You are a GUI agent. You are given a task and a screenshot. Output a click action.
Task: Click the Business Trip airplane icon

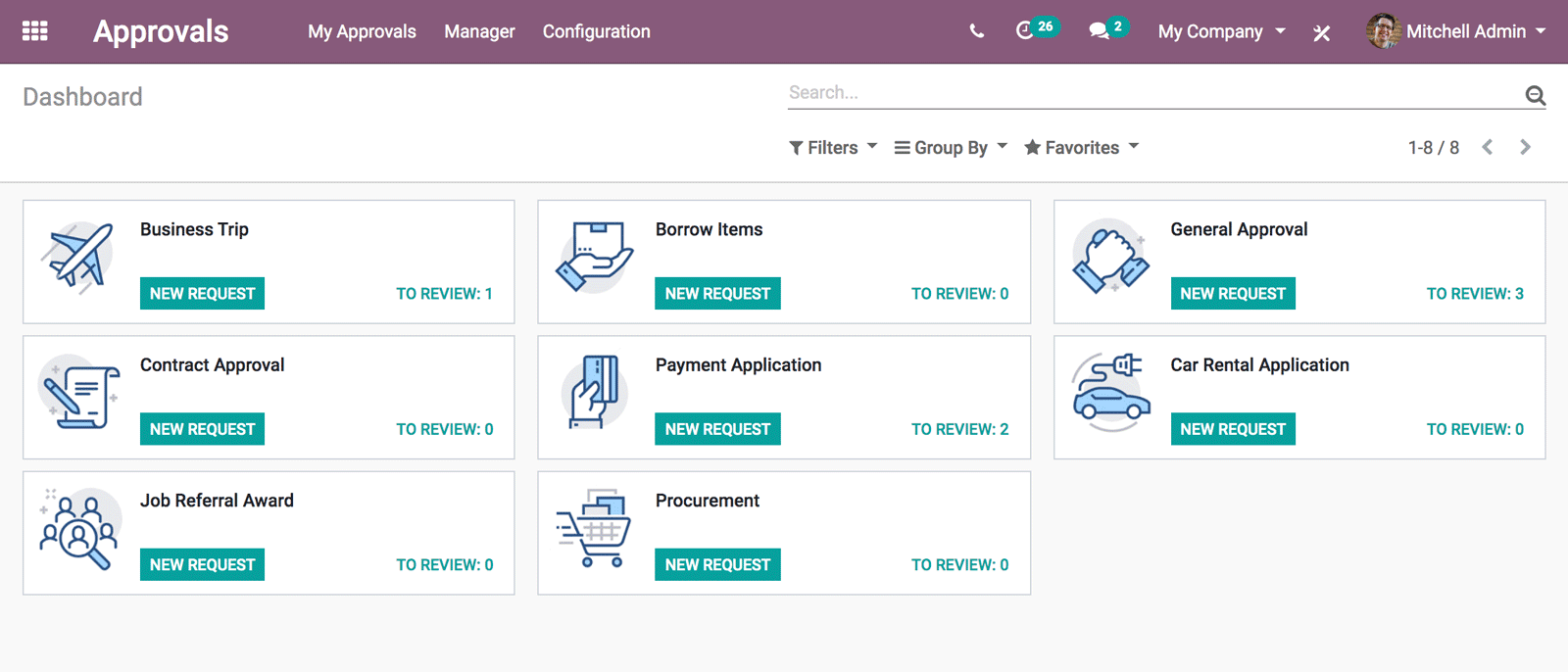point(80,259)
